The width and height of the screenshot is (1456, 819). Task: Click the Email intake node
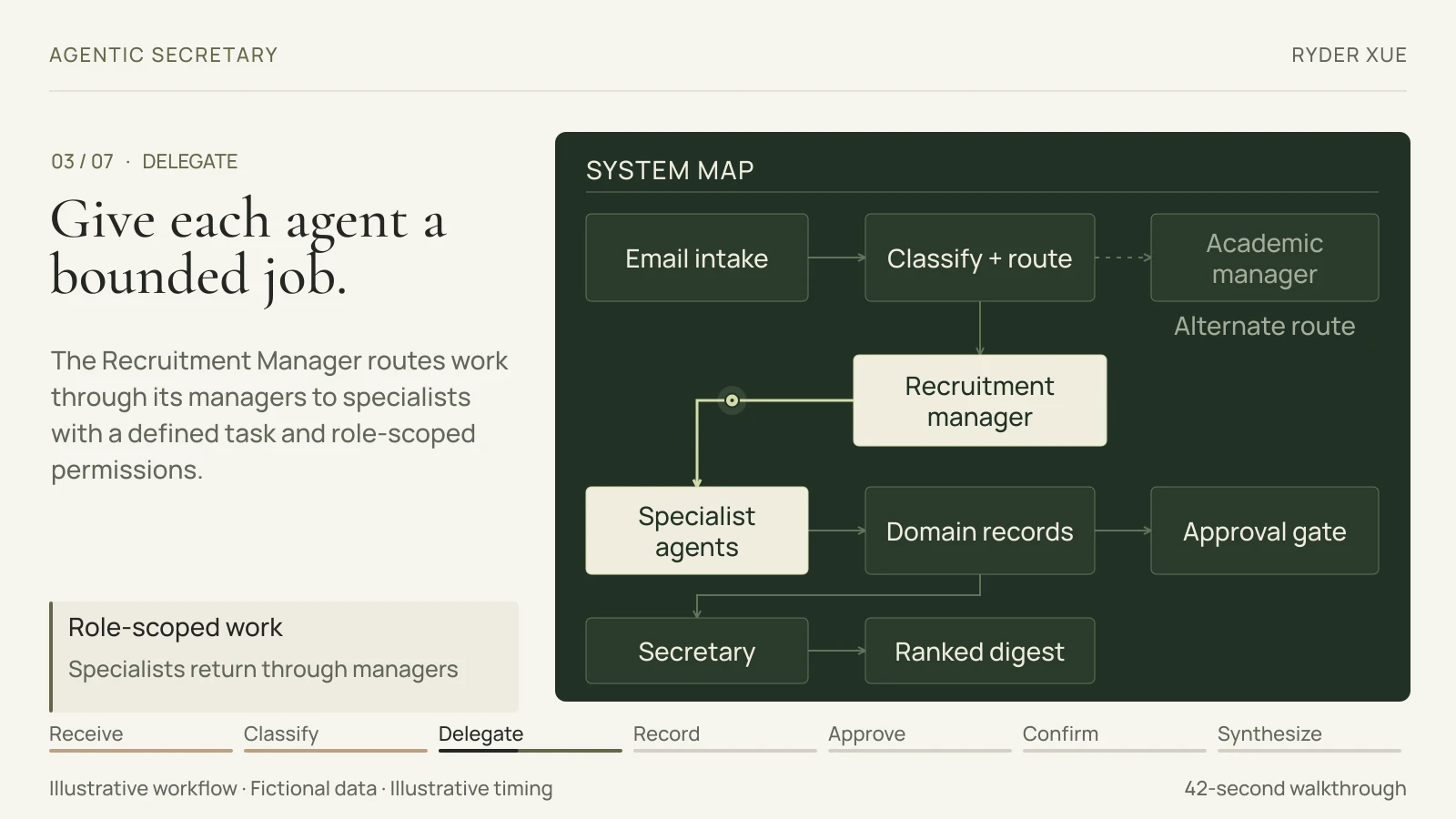(697, 258)
